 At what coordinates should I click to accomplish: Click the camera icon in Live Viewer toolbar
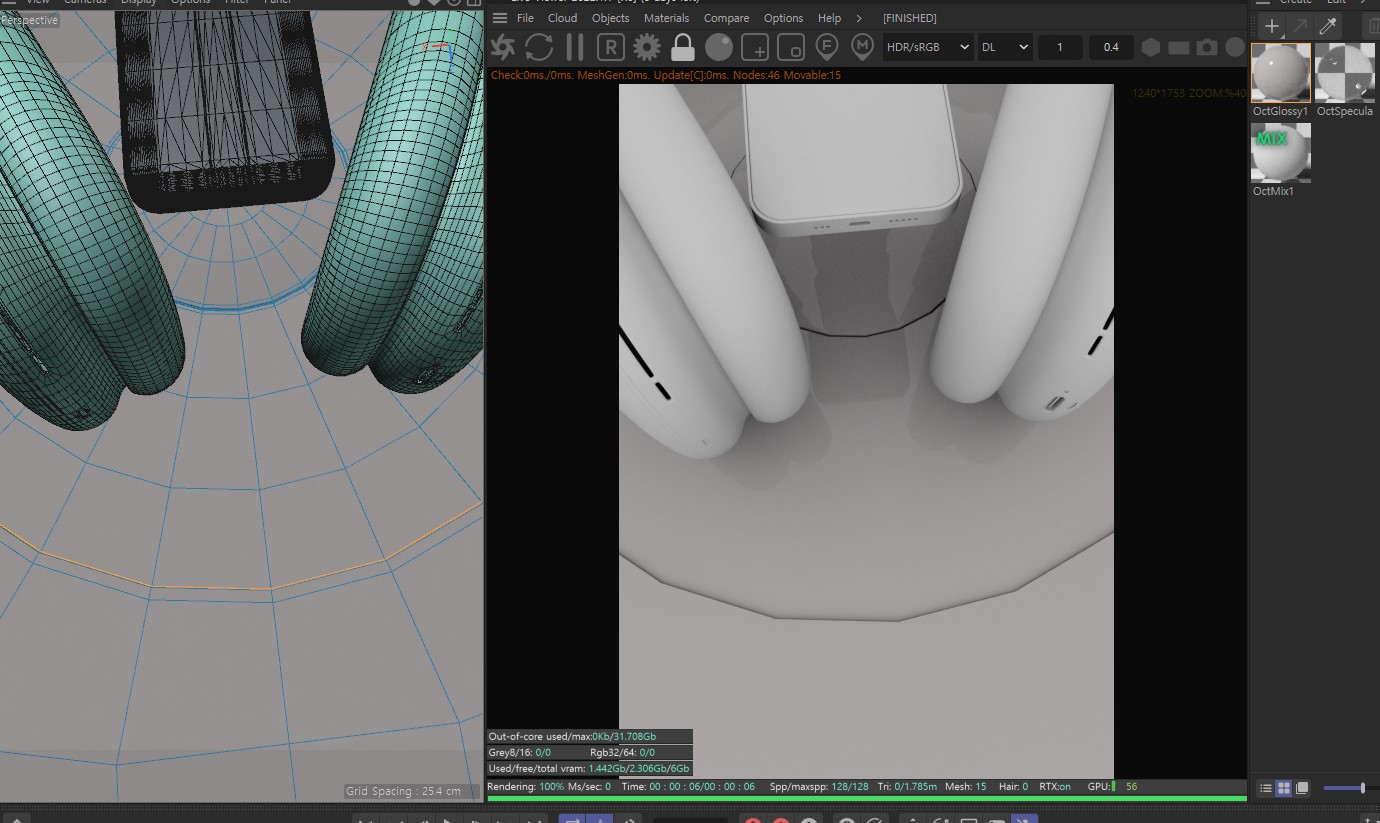click(x=1207, y=47)
